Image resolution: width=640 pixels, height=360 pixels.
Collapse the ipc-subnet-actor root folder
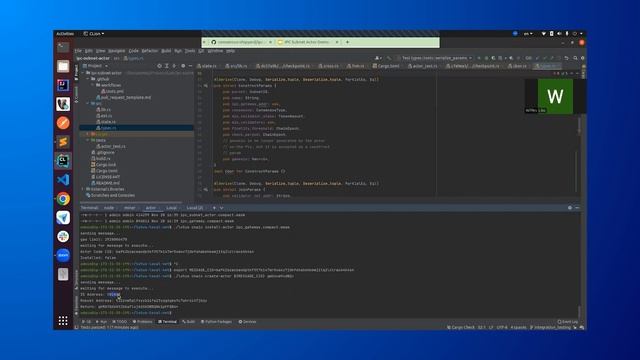(84, 73)
